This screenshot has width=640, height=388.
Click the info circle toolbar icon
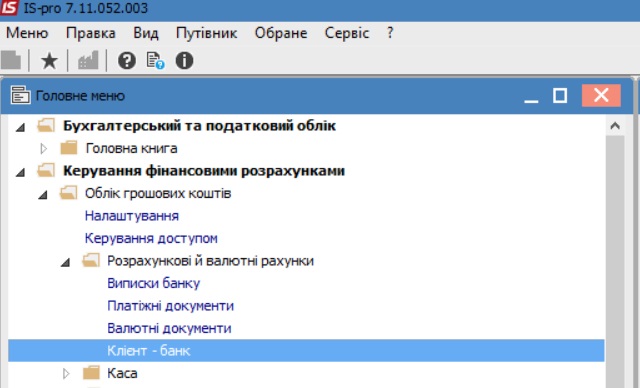click(184, 61)
